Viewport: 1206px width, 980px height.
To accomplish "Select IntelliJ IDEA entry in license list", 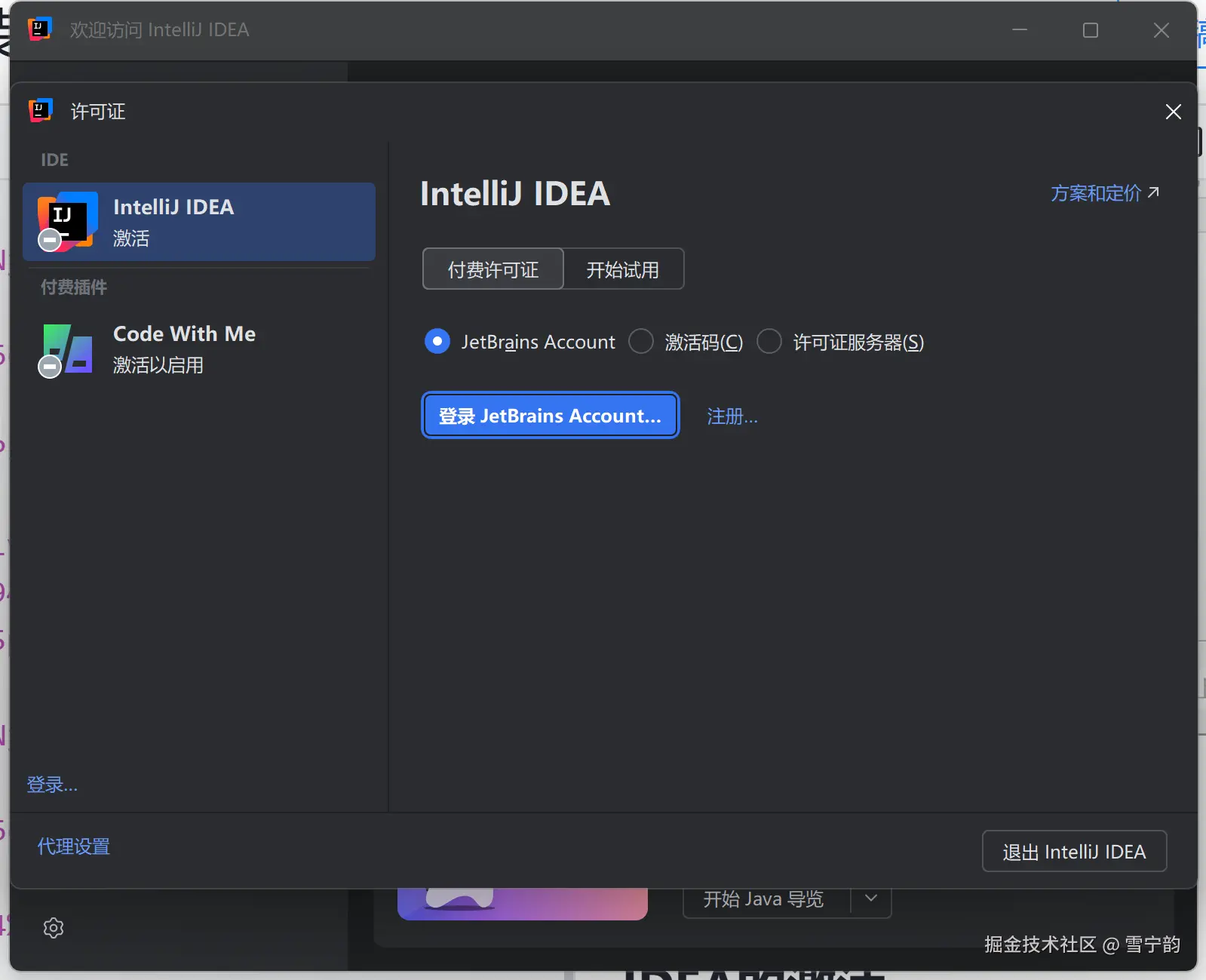I will [x=199, y=222].
